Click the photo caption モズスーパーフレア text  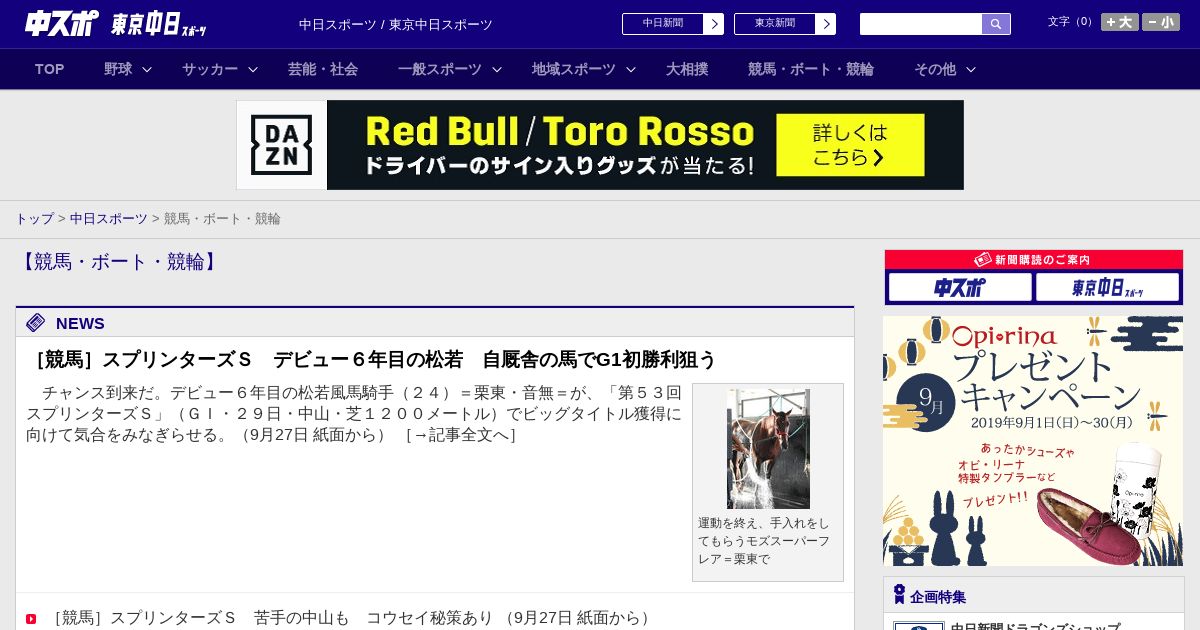coord(764,541)
